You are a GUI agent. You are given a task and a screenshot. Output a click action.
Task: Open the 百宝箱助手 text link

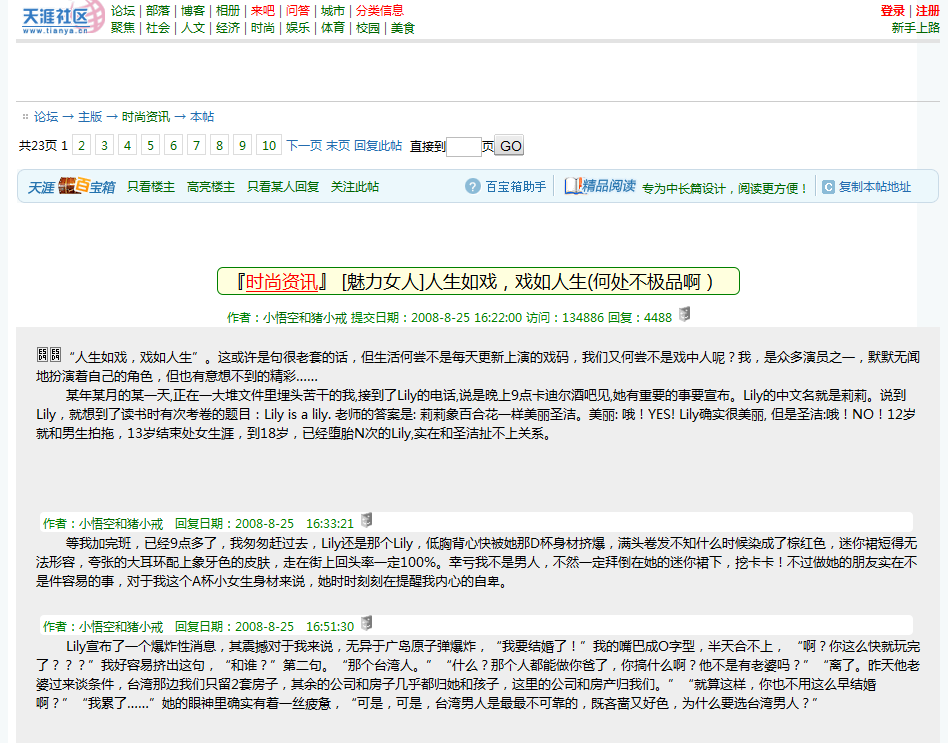pos(516,187)
